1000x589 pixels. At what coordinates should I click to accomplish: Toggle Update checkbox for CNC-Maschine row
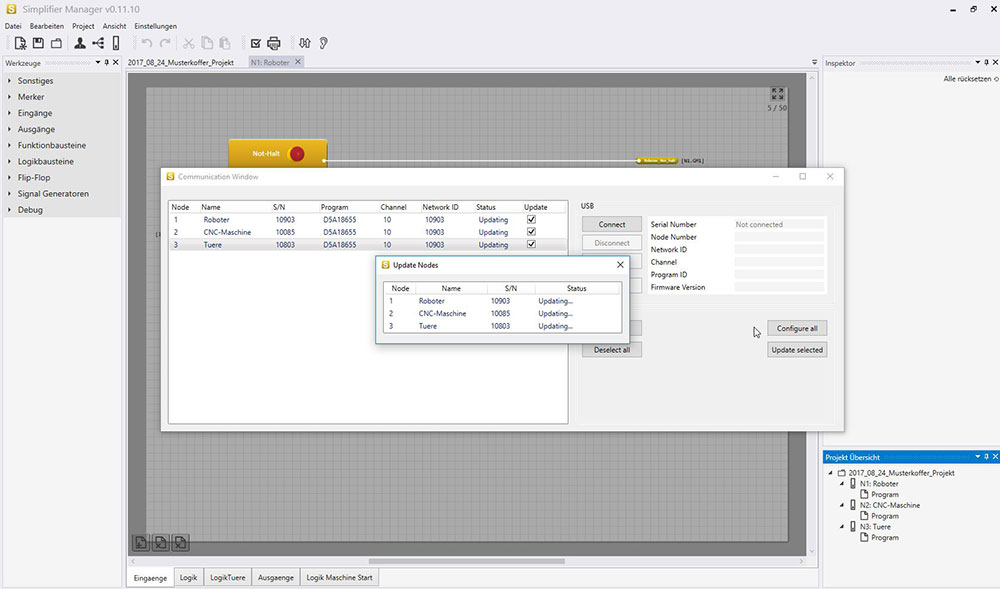coord(531,232)
